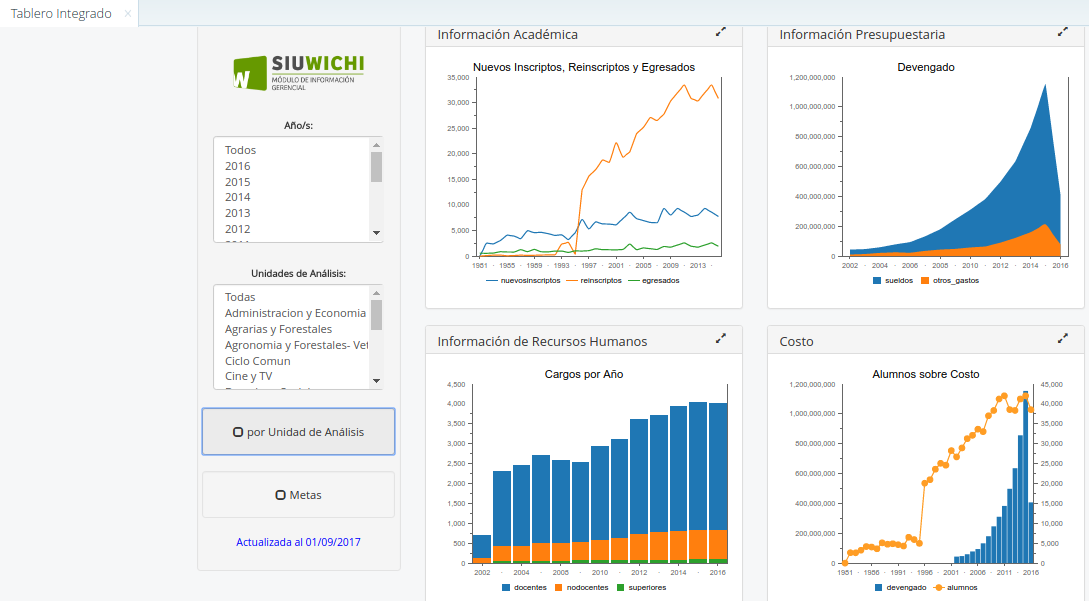Click the SIU Wichi logo
Screen dimensions: 1089x601
tap(298, 73)
